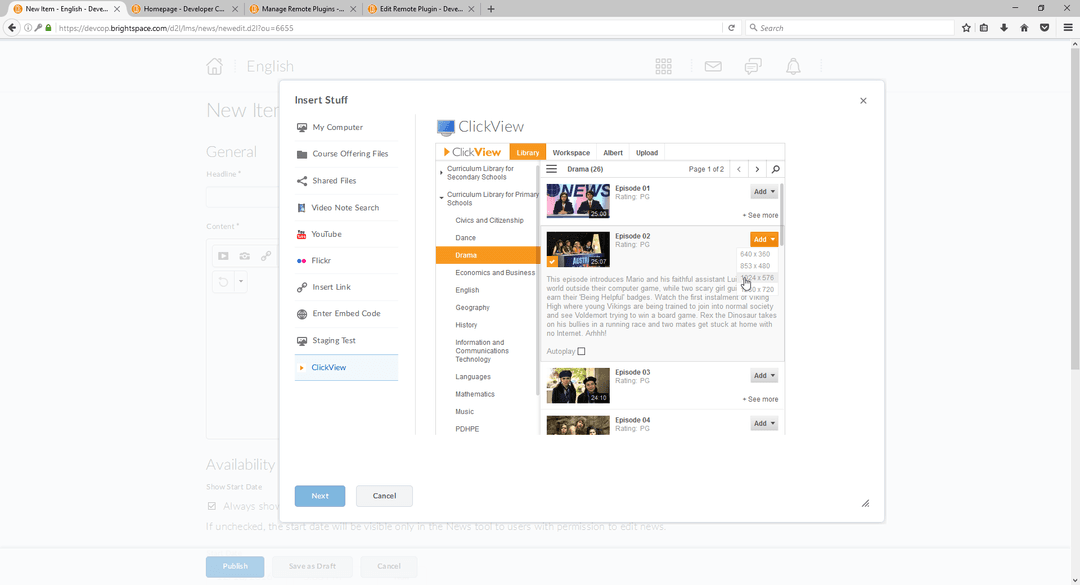
Task: Open the ClickView search magnifier
Action: pyautogui.click(x=776, y=169)
